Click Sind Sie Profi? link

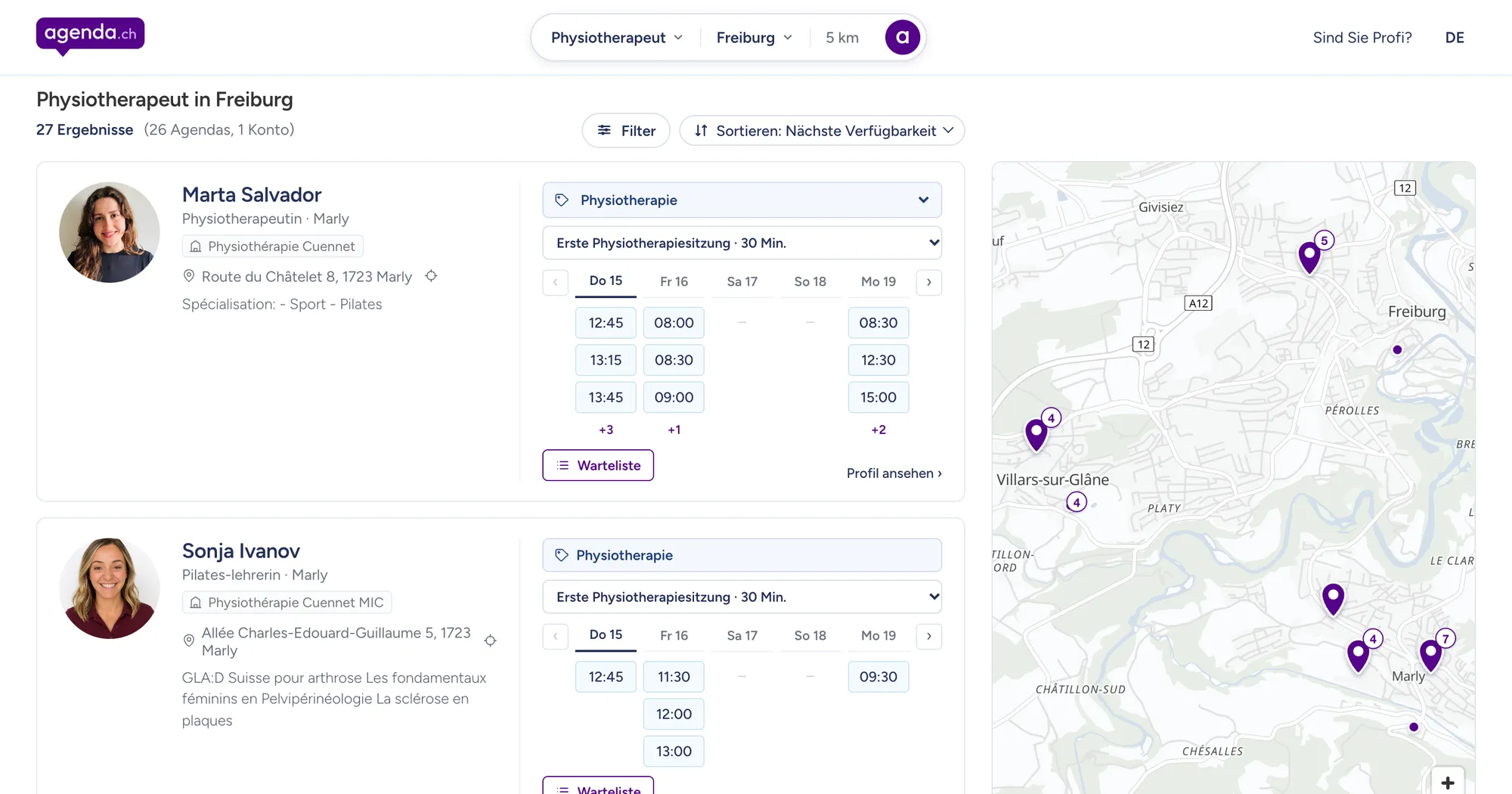pyautogui.click(x=1362, y=38)
